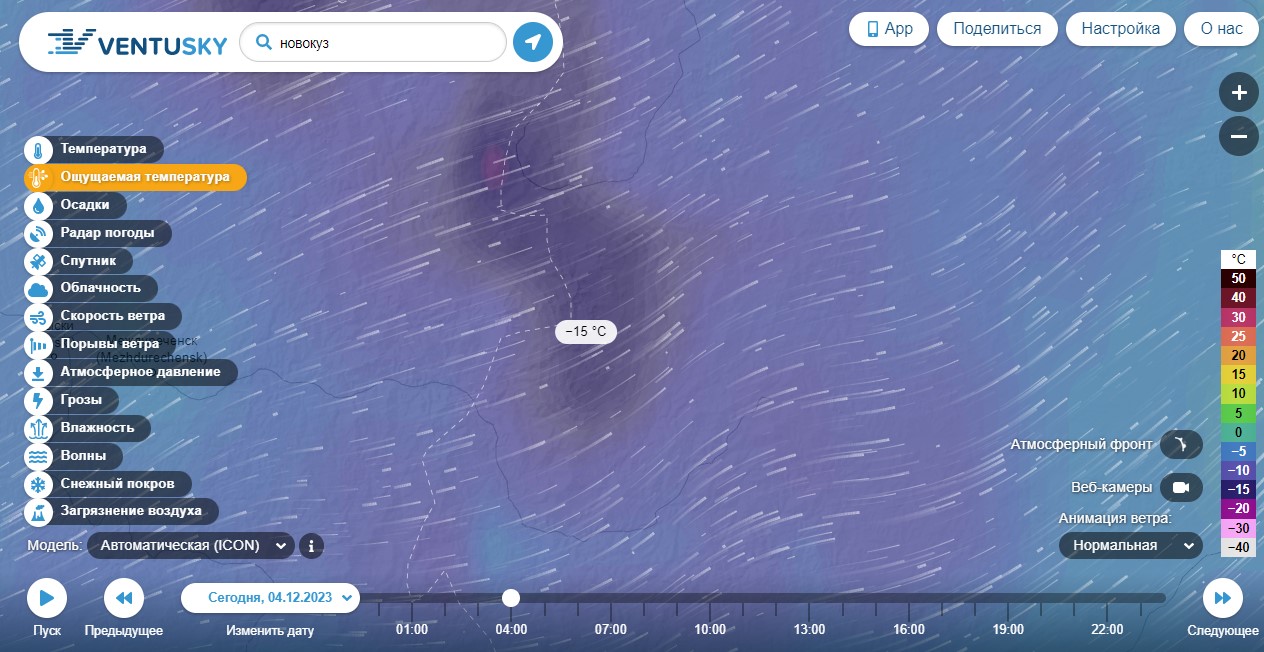Click the city search input field
Viewport: 1264px width, 652px height.
373,43
